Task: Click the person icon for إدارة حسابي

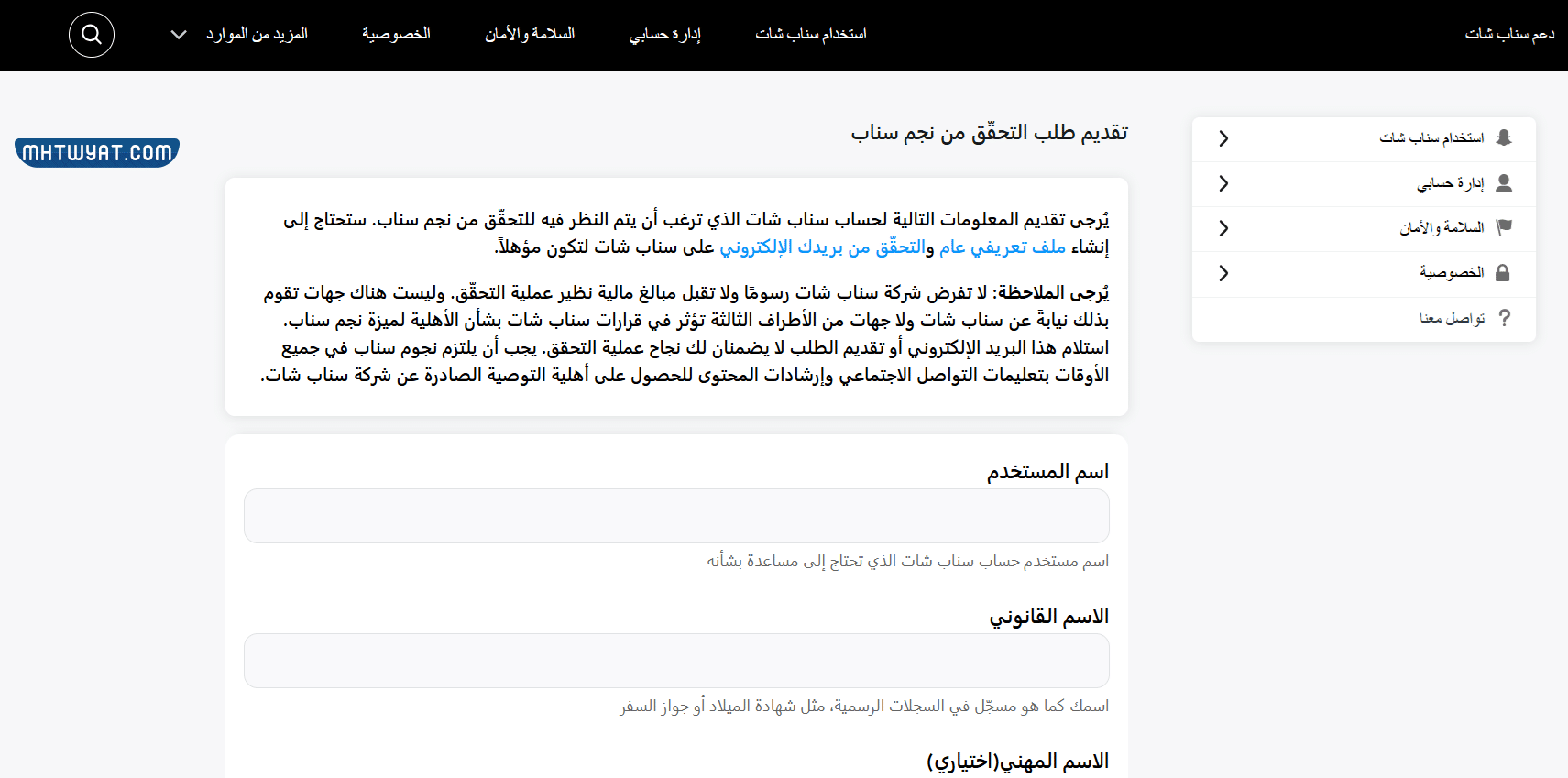Action: coord(1503,183)
